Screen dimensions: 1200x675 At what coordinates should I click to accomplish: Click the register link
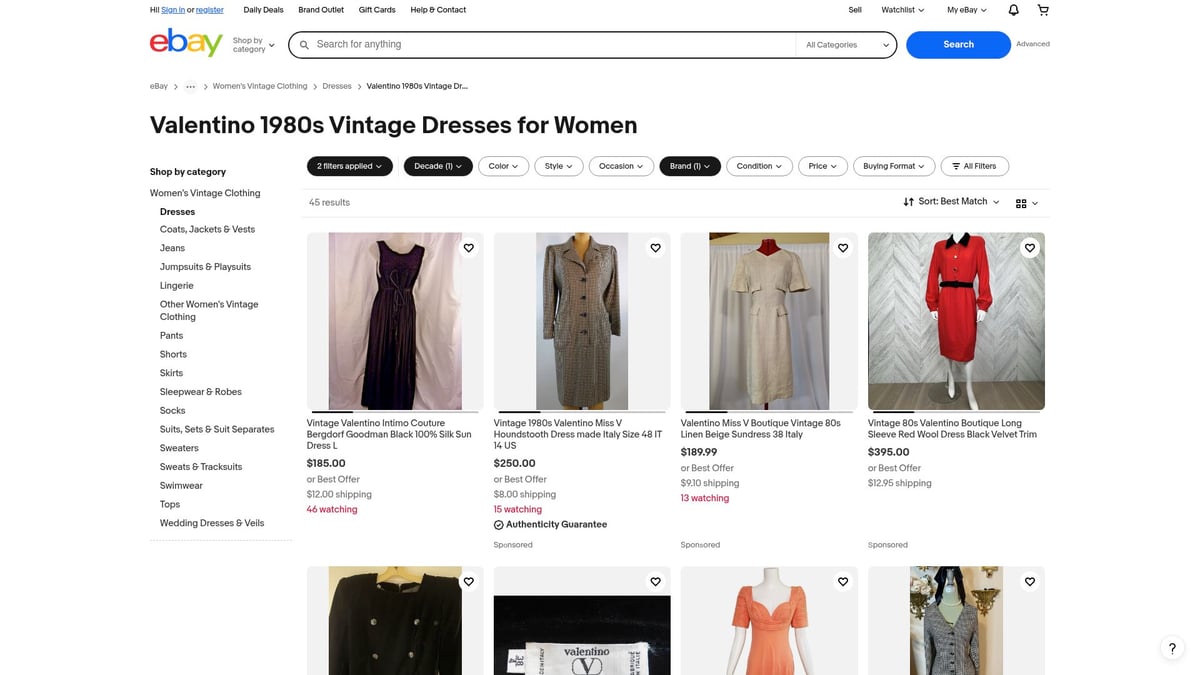click(210, 10)
